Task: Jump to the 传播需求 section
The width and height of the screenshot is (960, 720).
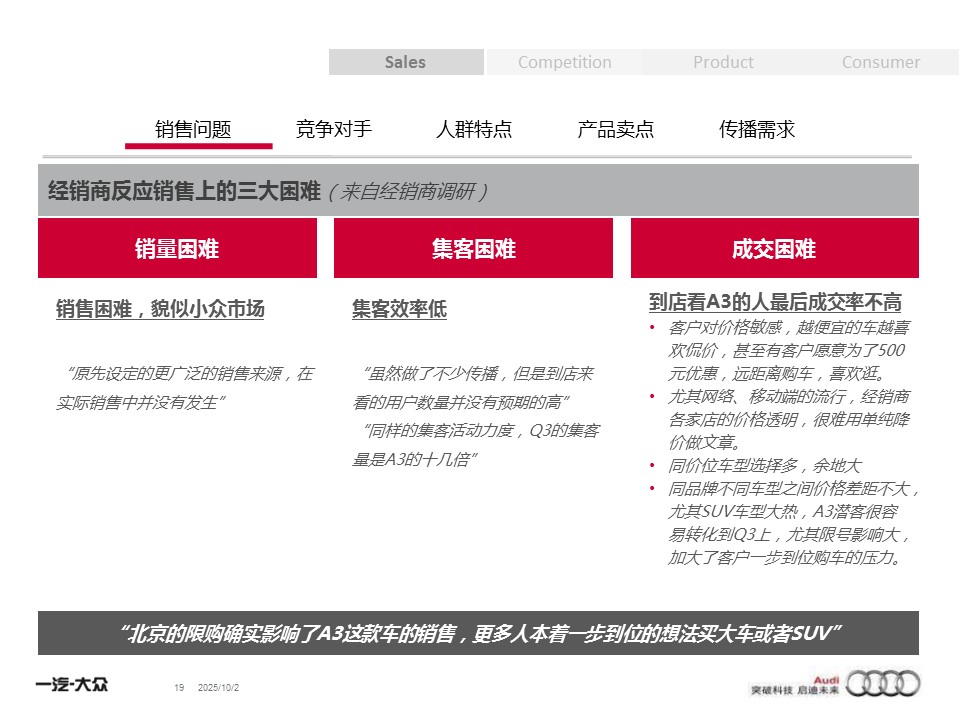Action: 757,129
